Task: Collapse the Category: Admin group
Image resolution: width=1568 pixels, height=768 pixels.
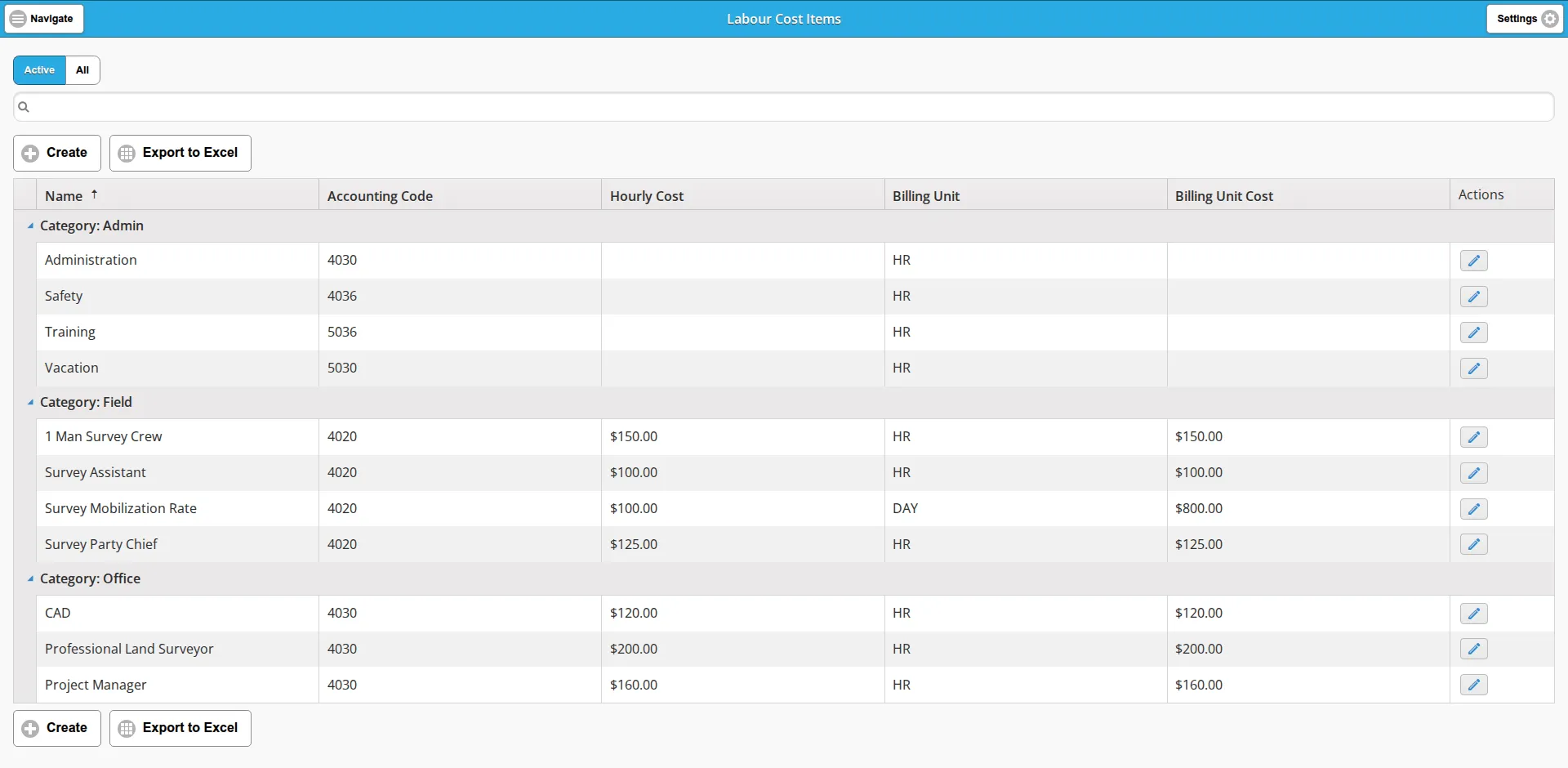Action: coord(30,226)
